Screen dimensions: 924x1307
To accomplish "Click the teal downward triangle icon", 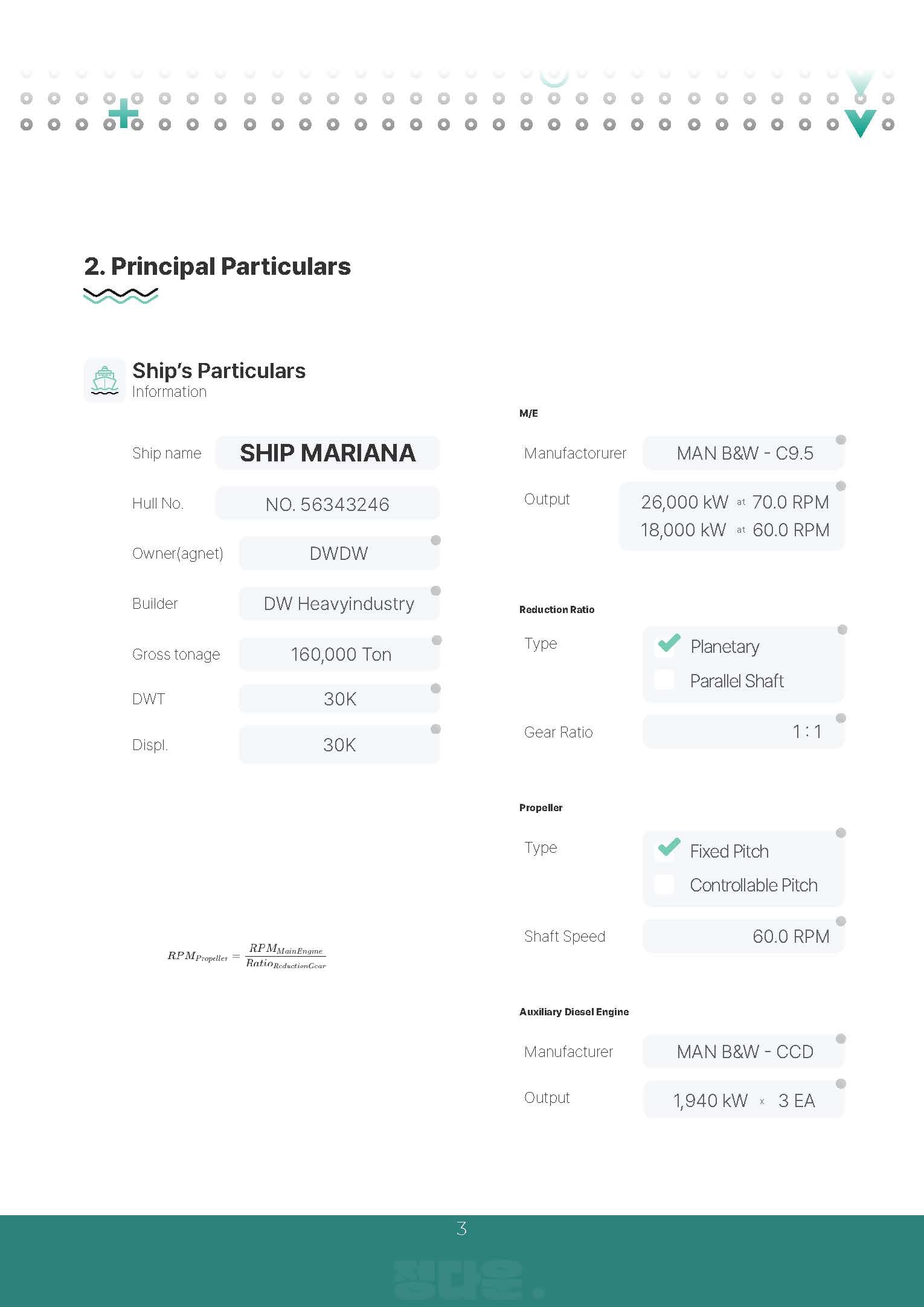I will [x=860, y=123].
